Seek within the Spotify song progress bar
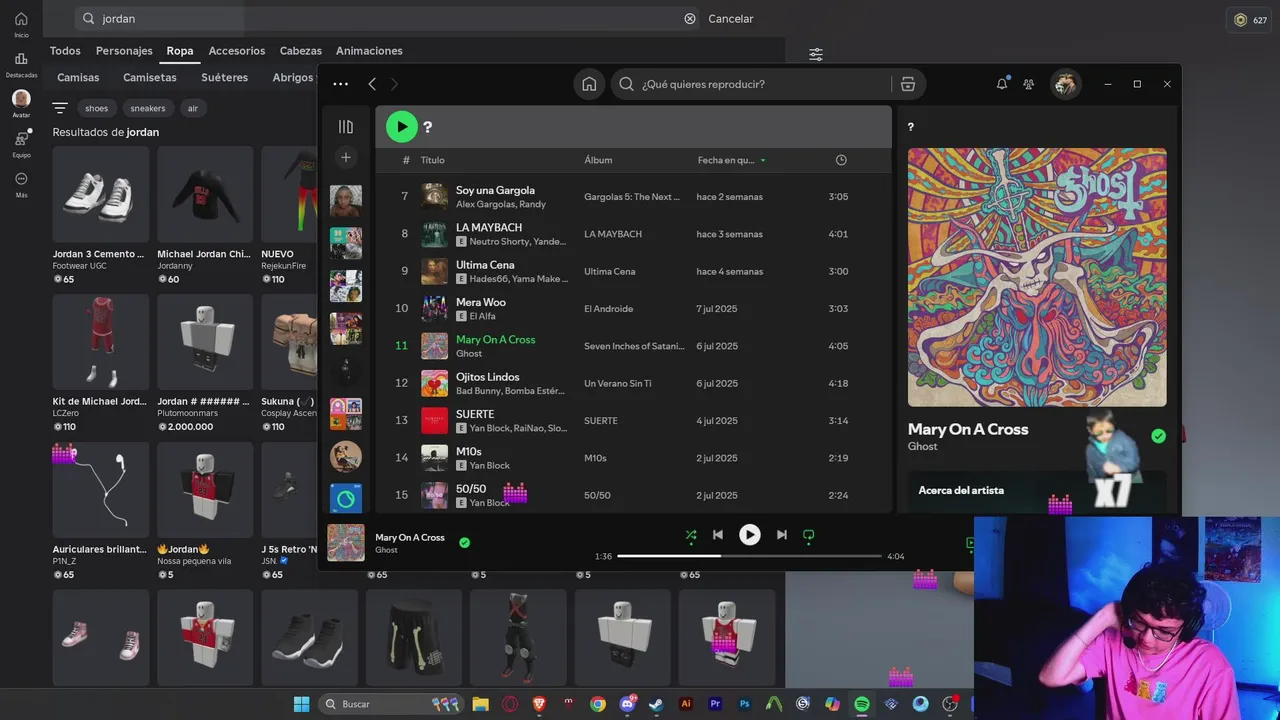1280x720 pixels. [x=750, y=556]
